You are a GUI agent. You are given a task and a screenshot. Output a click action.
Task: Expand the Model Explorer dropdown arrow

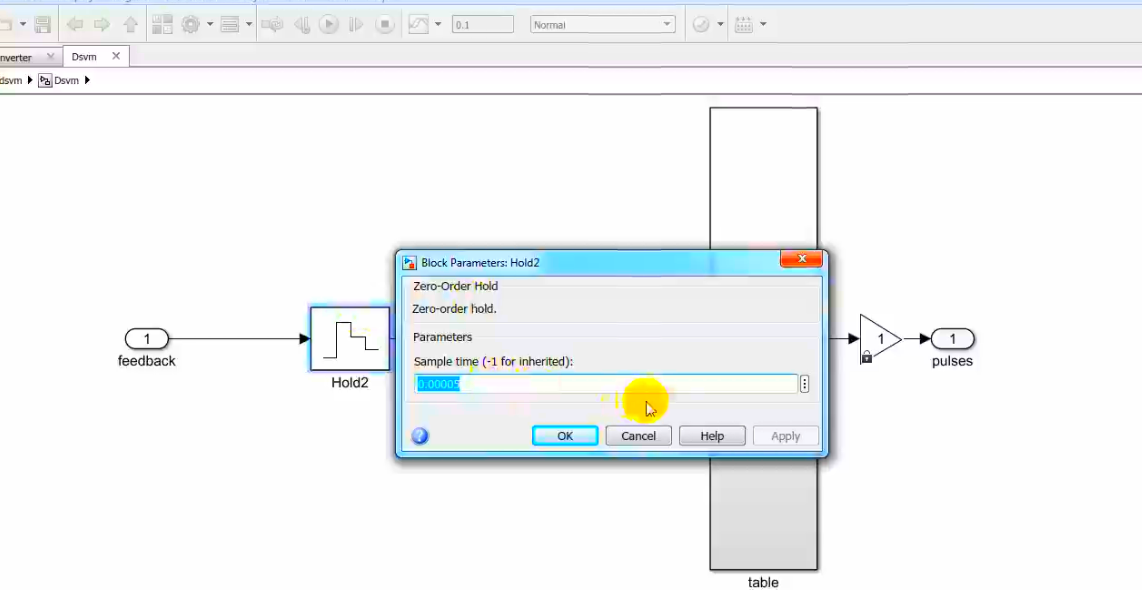[249, 25]
